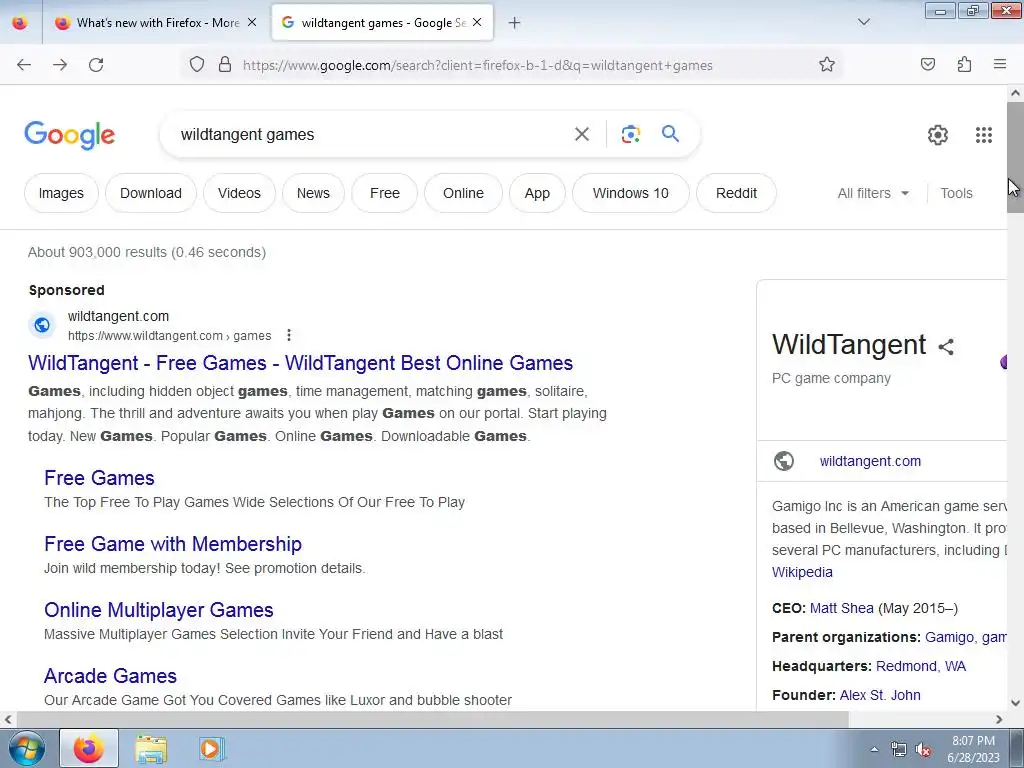Viewport: 1024px width, 768px height.
Task: Open Google quick settings gear
Action: pos(938,135)
